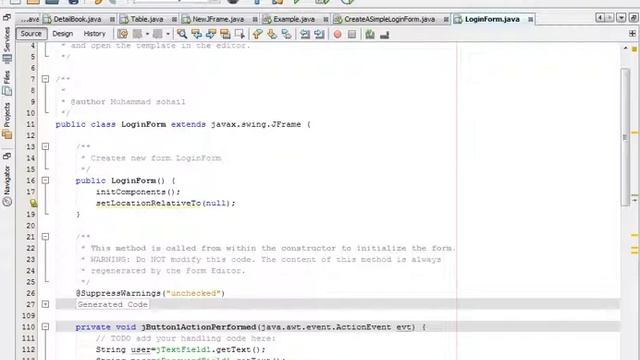
Task: Switch to Source view
Action: 31,33
